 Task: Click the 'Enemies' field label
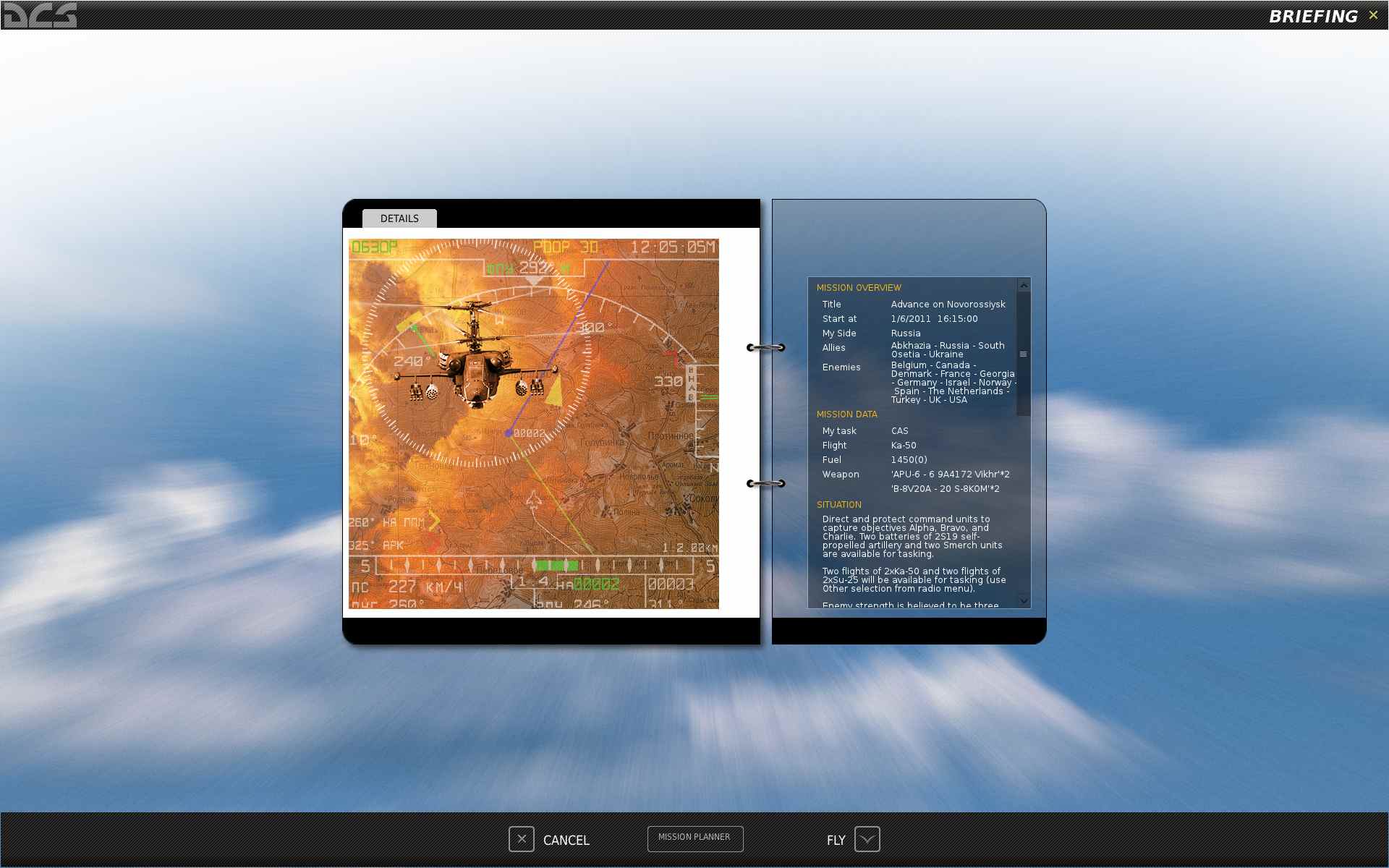(841, 367)
